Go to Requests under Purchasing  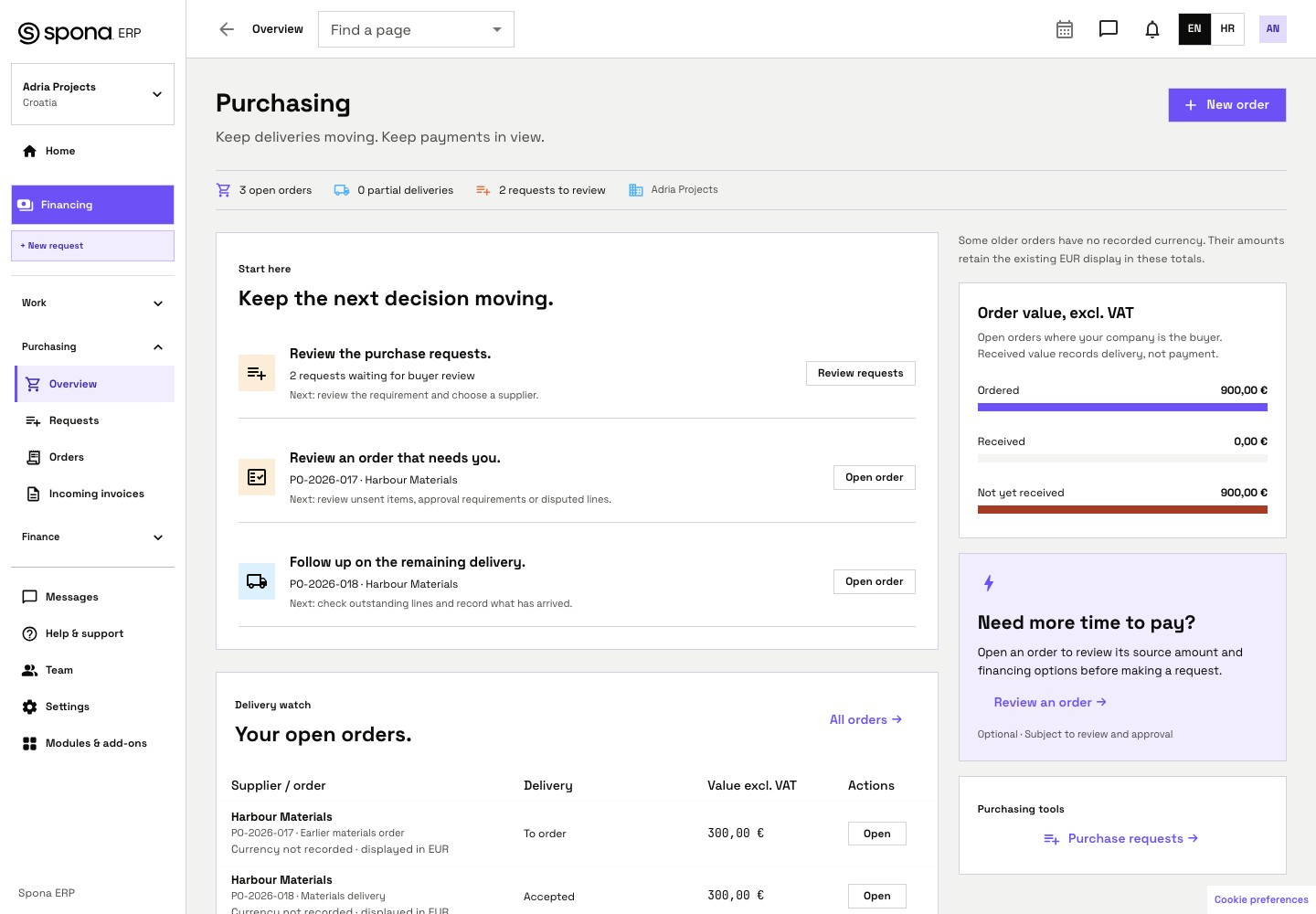(x=94, y=420)
